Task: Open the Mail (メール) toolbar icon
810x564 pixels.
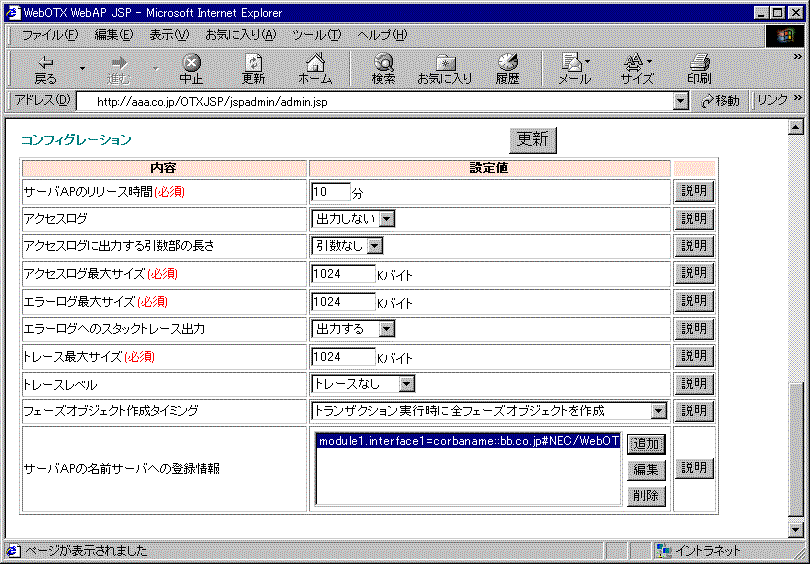Action: click(573, 69)
